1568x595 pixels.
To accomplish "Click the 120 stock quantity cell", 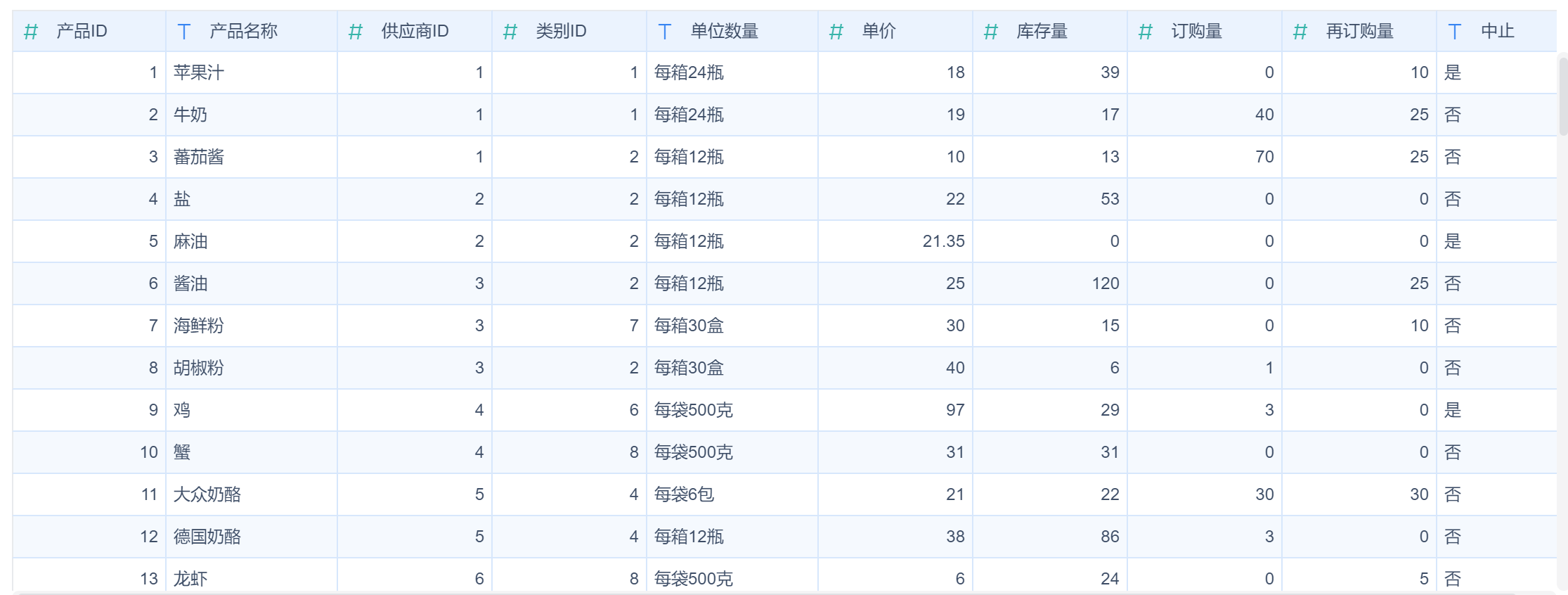I will click(x=1105, y=283).
